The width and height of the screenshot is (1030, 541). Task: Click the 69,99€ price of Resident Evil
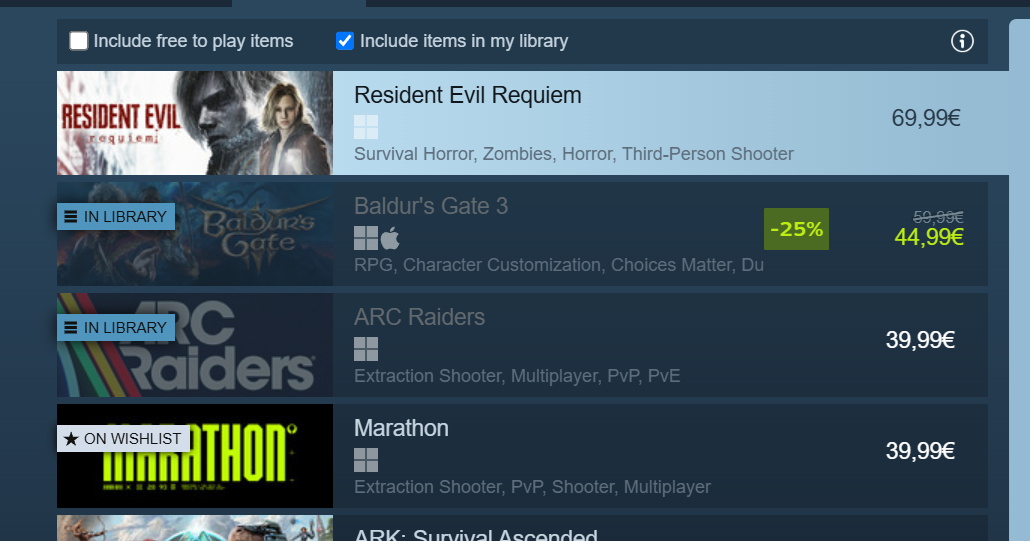tap(926, 118)
